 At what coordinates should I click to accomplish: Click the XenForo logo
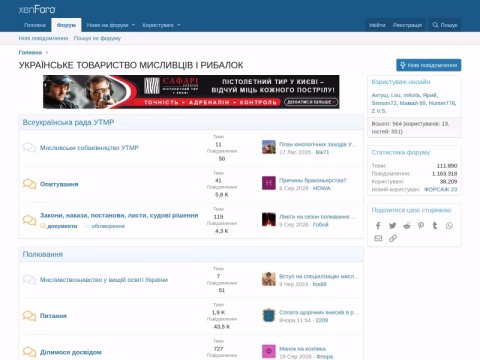[37, 9]
